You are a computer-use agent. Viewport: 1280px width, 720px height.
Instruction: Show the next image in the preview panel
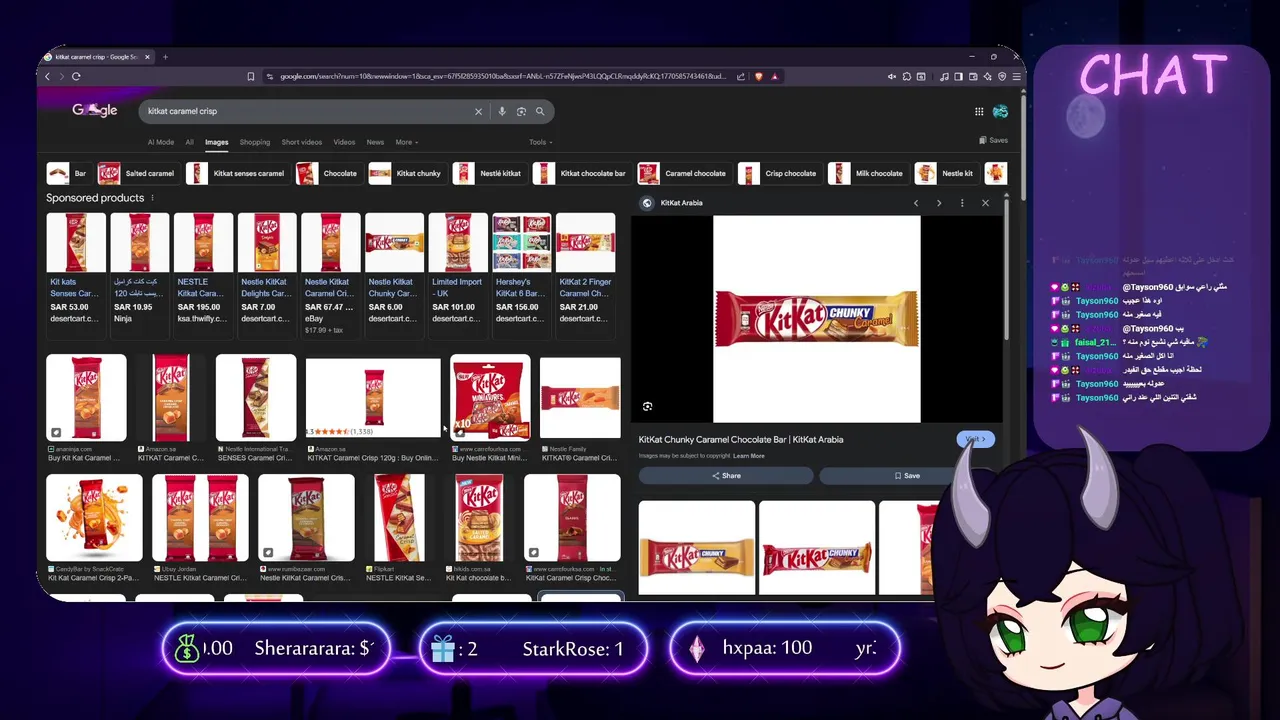coord(938,203)
